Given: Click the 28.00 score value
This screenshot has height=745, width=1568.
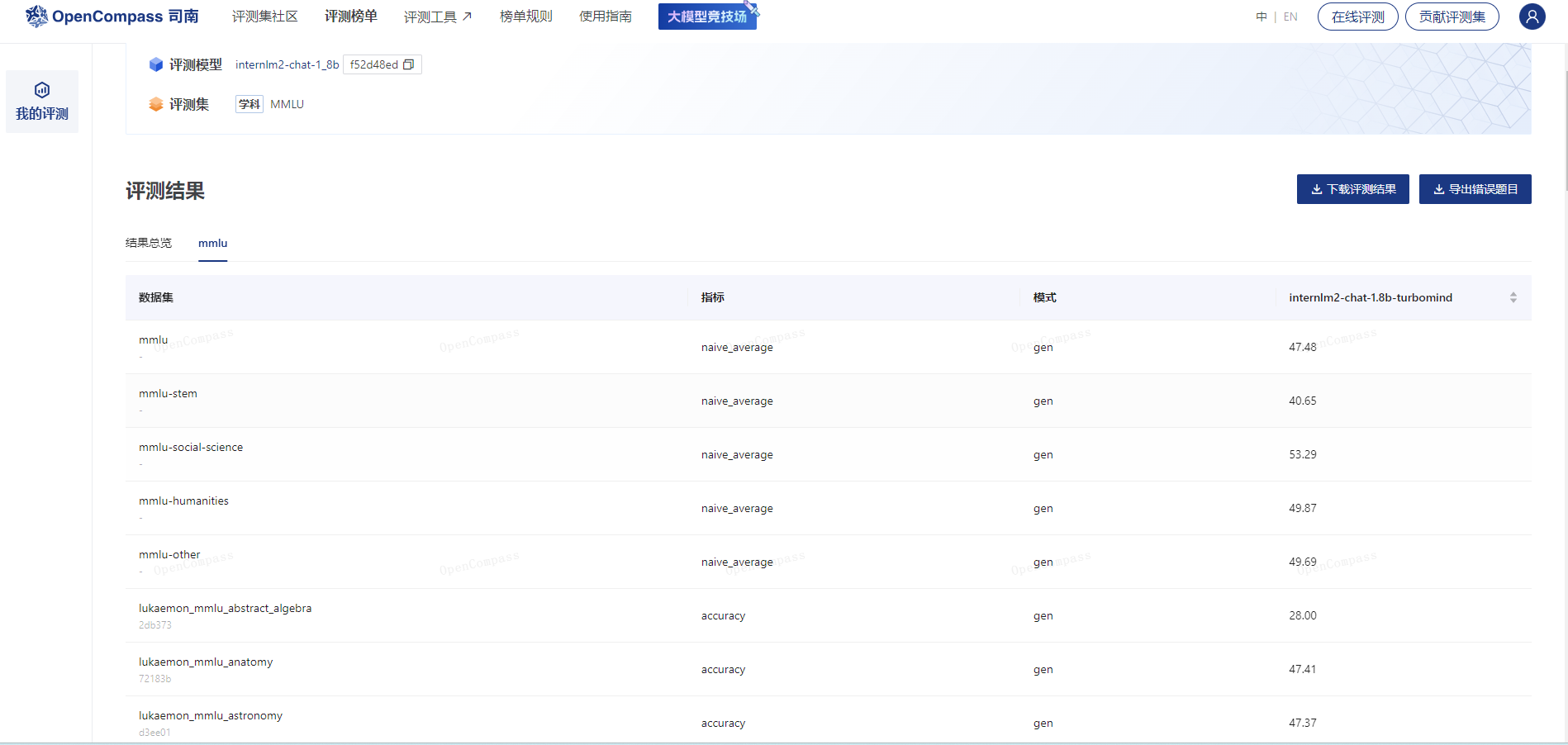Looking at the screenshot, I should pos(1303,615).
